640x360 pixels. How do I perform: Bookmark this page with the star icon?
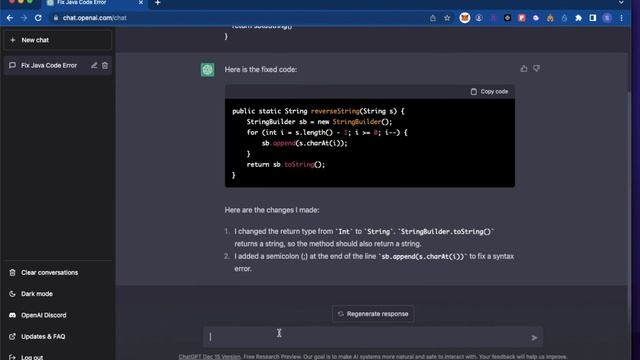coord(447,18)
